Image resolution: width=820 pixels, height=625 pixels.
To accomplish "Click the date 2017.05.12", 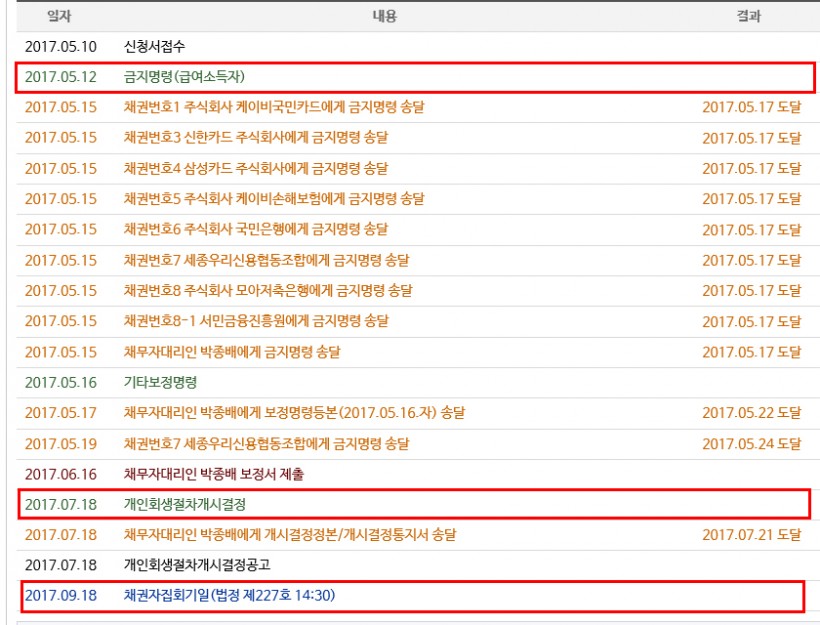I will [61, 77].
